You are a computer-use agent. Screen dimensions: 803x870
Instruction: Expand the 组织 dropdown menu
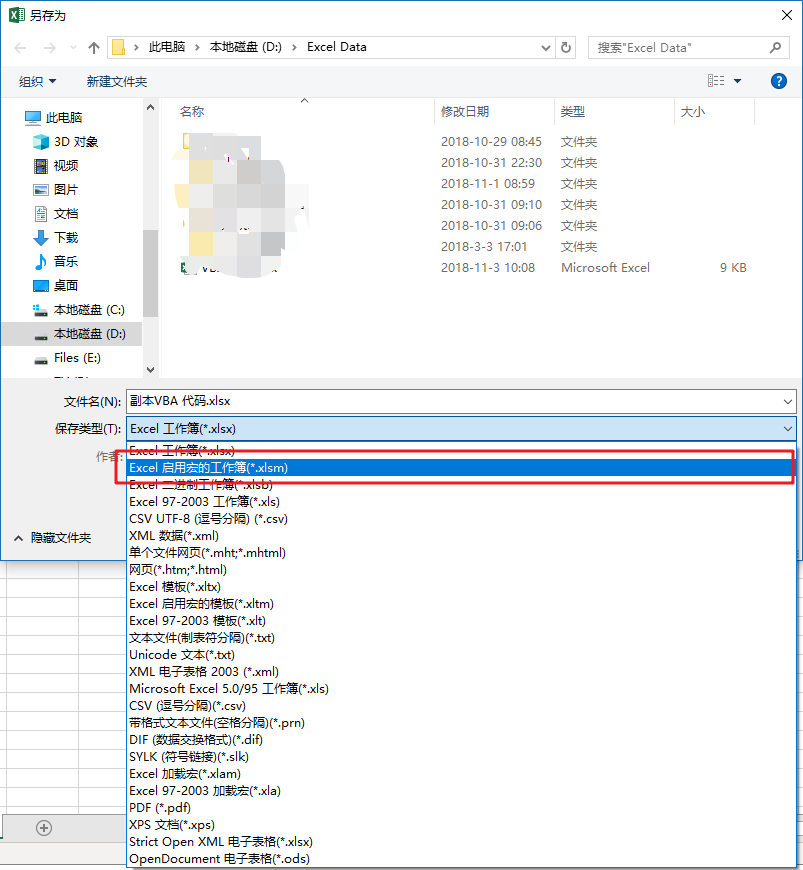[38, 81]
